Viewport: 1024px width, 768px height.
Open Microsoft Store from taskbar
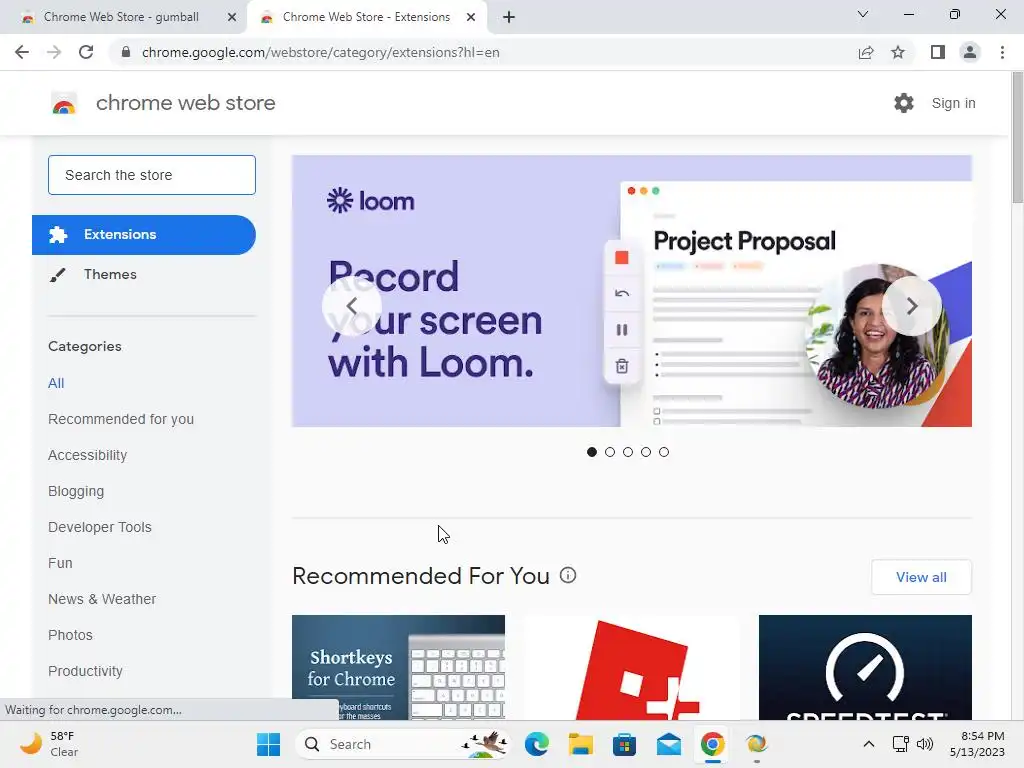624,744
